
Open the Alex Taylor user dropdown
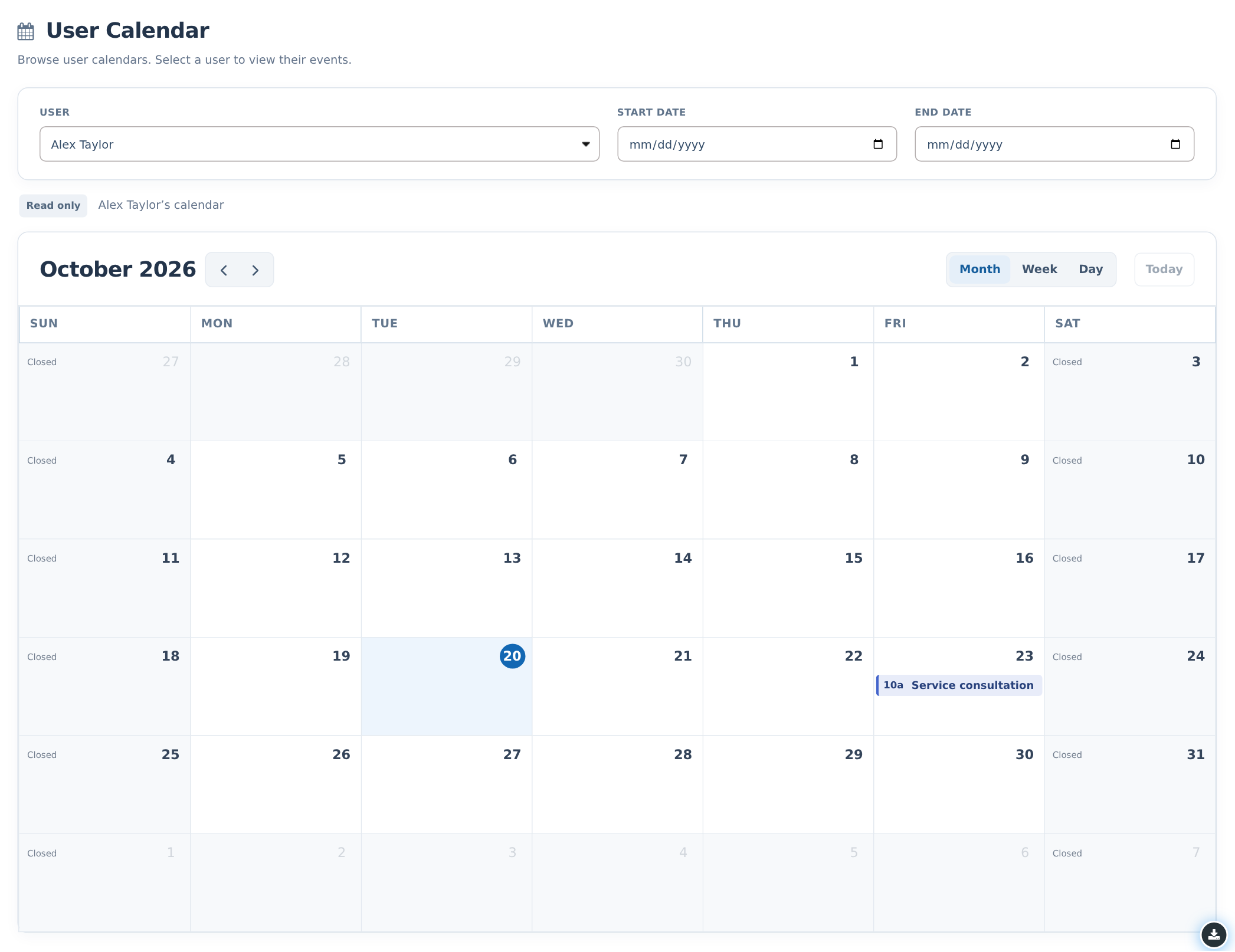pos(319,144)
